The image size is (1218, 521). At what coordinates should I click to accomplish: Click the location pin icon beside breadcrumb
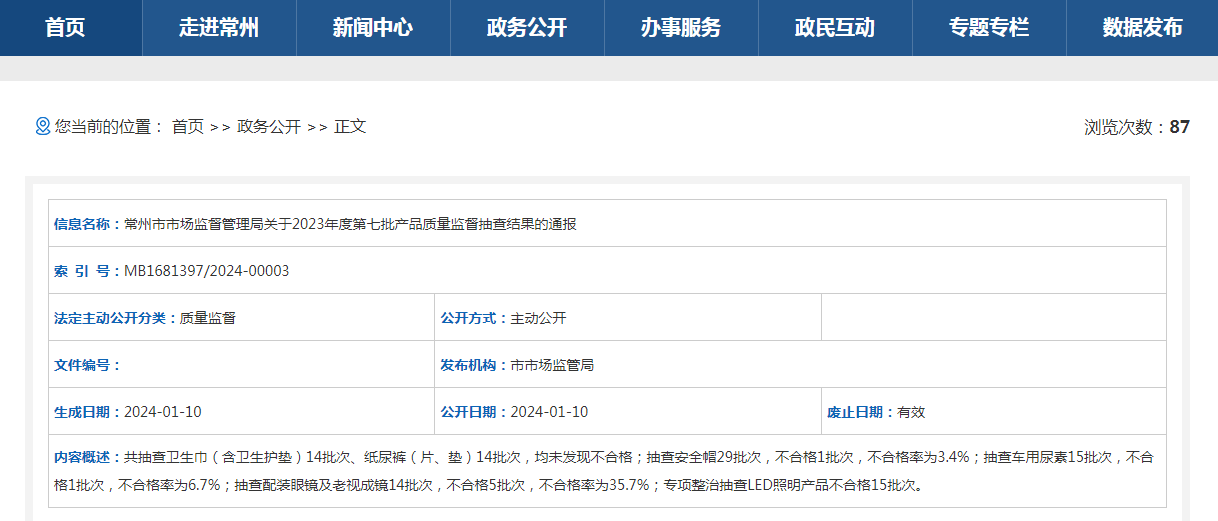point(43,126)
